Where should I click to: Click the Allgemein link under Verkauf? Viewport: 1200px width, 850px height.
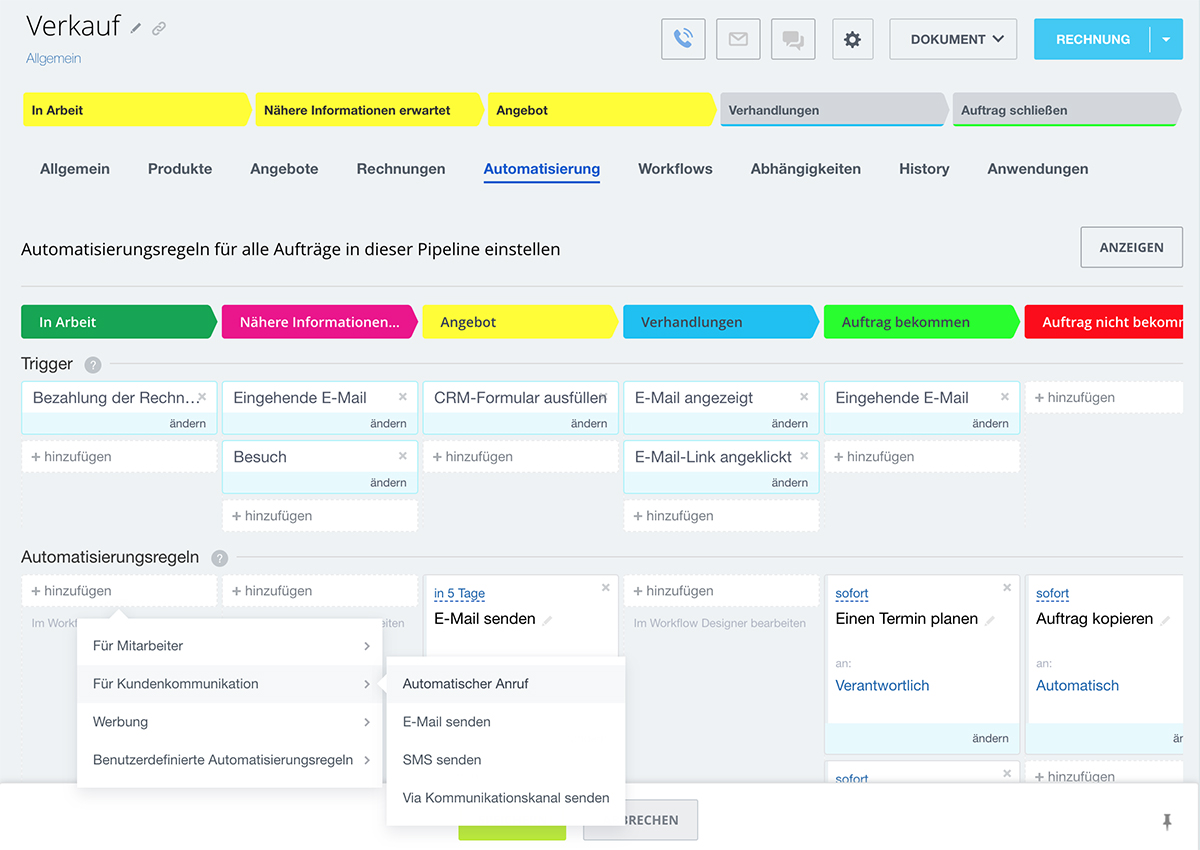pyautogui.click(x=54, y=58)
